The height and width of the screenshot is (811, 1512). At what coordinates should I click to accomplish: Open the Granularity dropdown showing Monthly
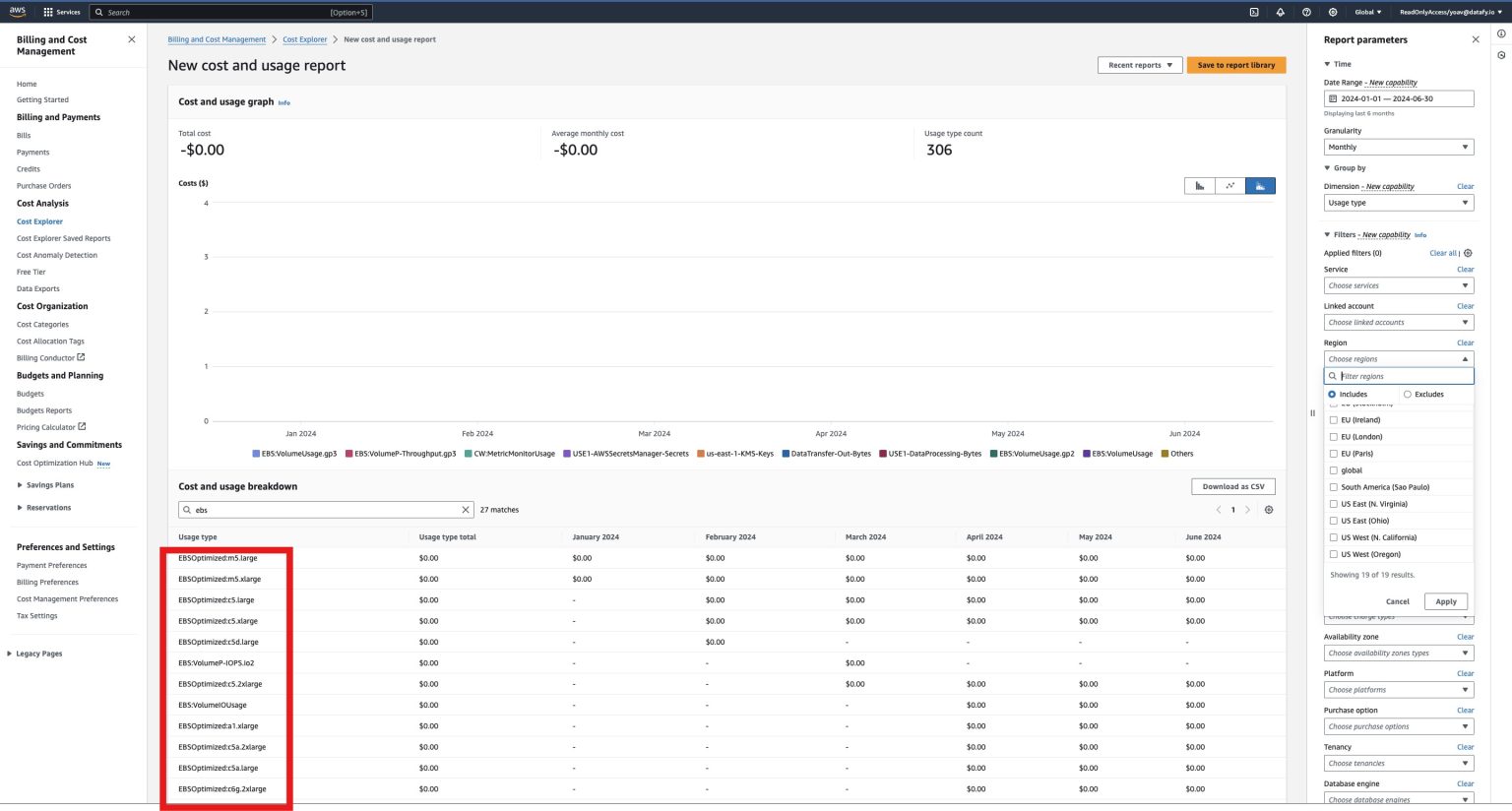click(1398, 146)
